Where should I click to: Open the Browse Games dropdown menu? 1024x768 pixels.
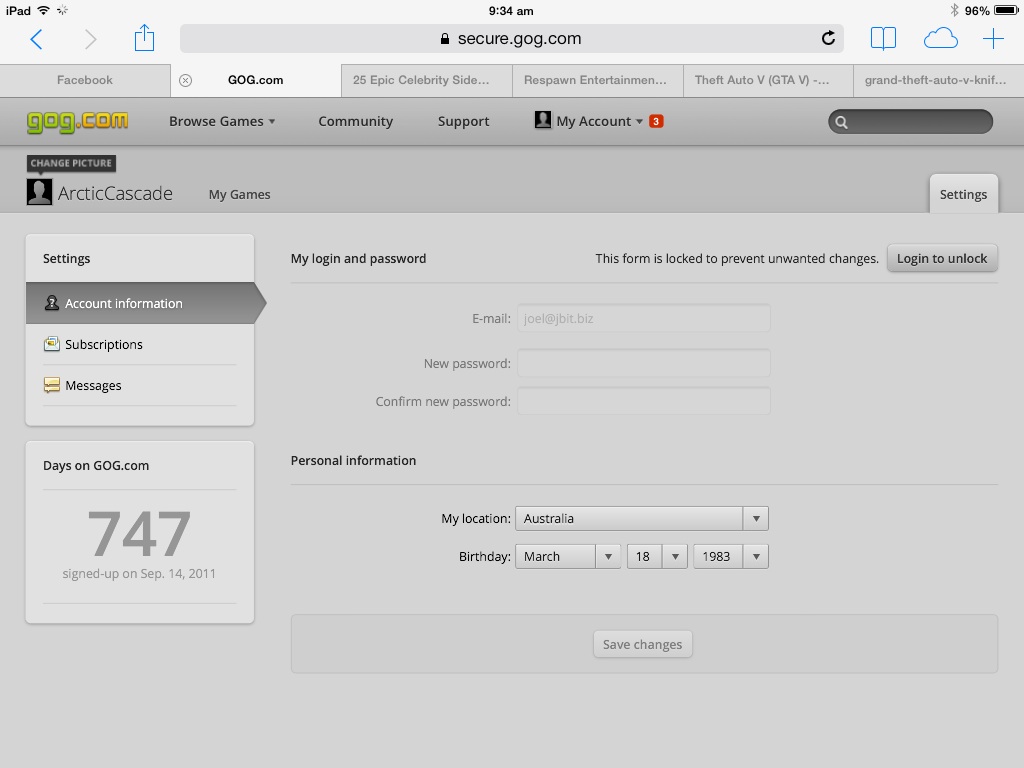222,121
